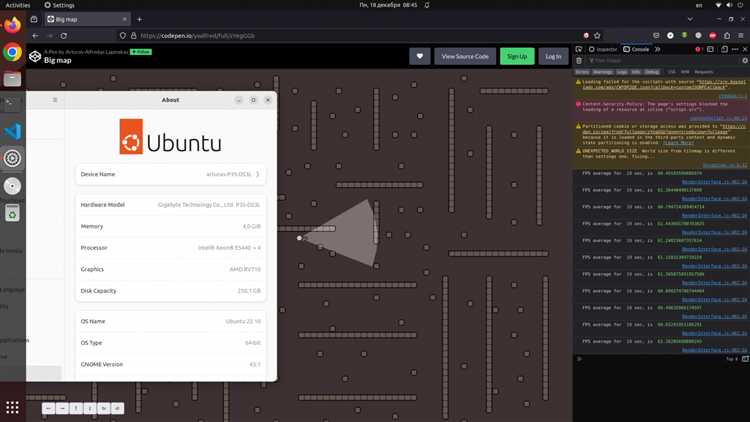Focus the console Filter Output field
Viewport: 750px width, 422px height.
coord(662,61)
